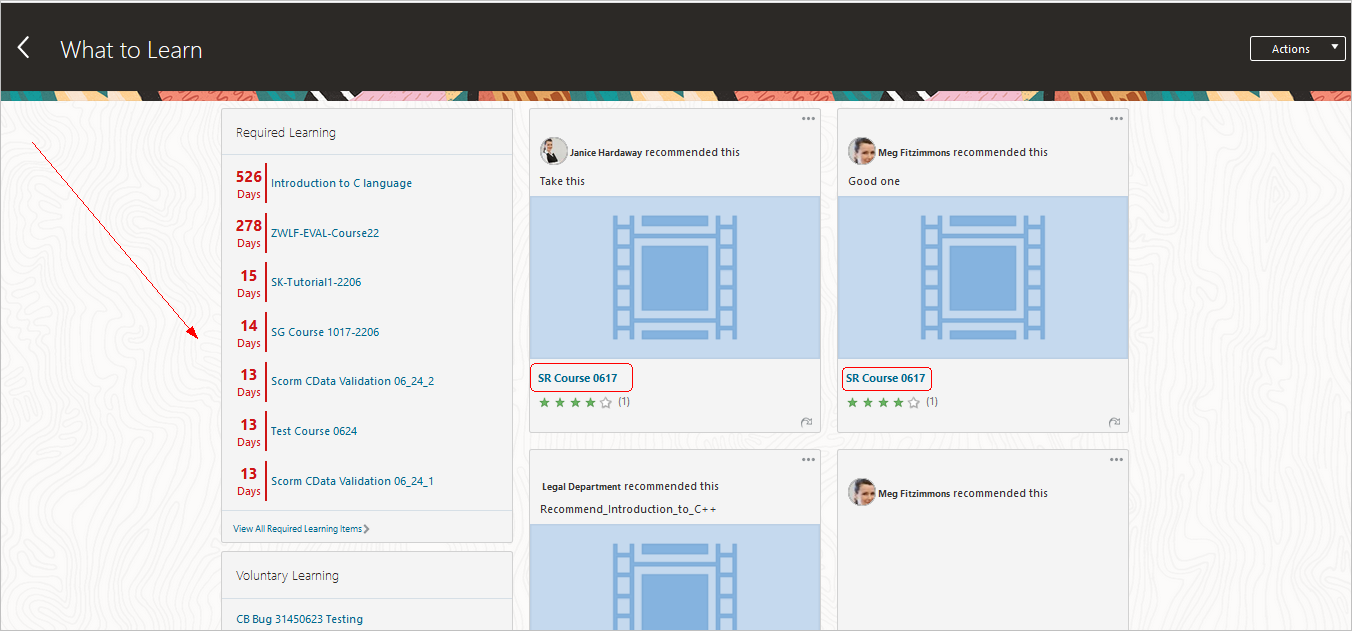Click Janice Hardaway's avatar

point(554,151)
